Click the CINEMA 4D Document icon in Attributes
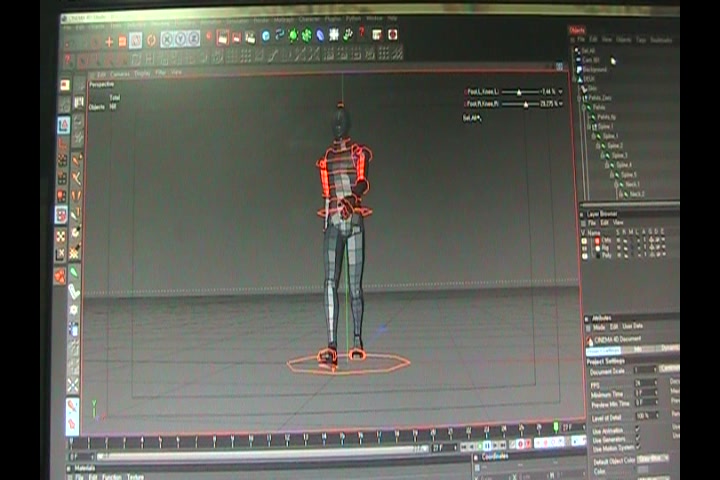Screen dimensions: 720x480 (590, 340)
